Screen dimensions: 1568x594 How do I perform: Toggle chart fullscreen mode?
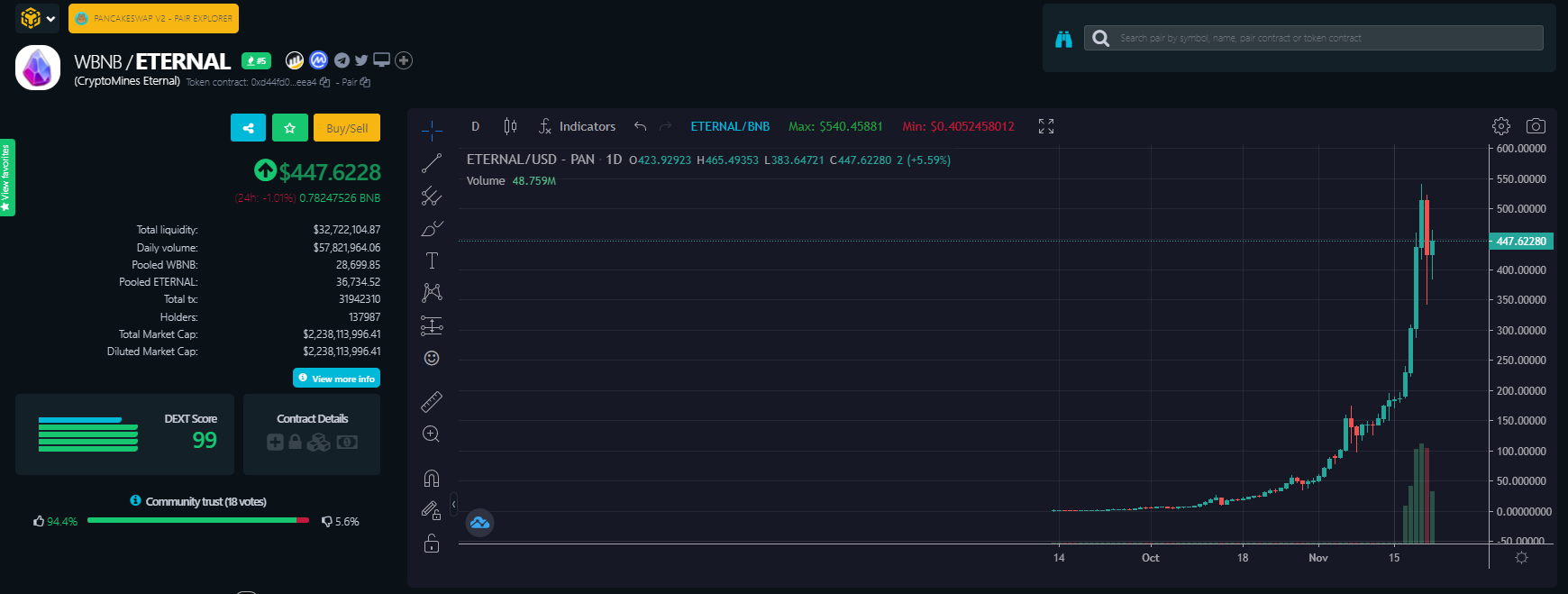coord(1046,126)
